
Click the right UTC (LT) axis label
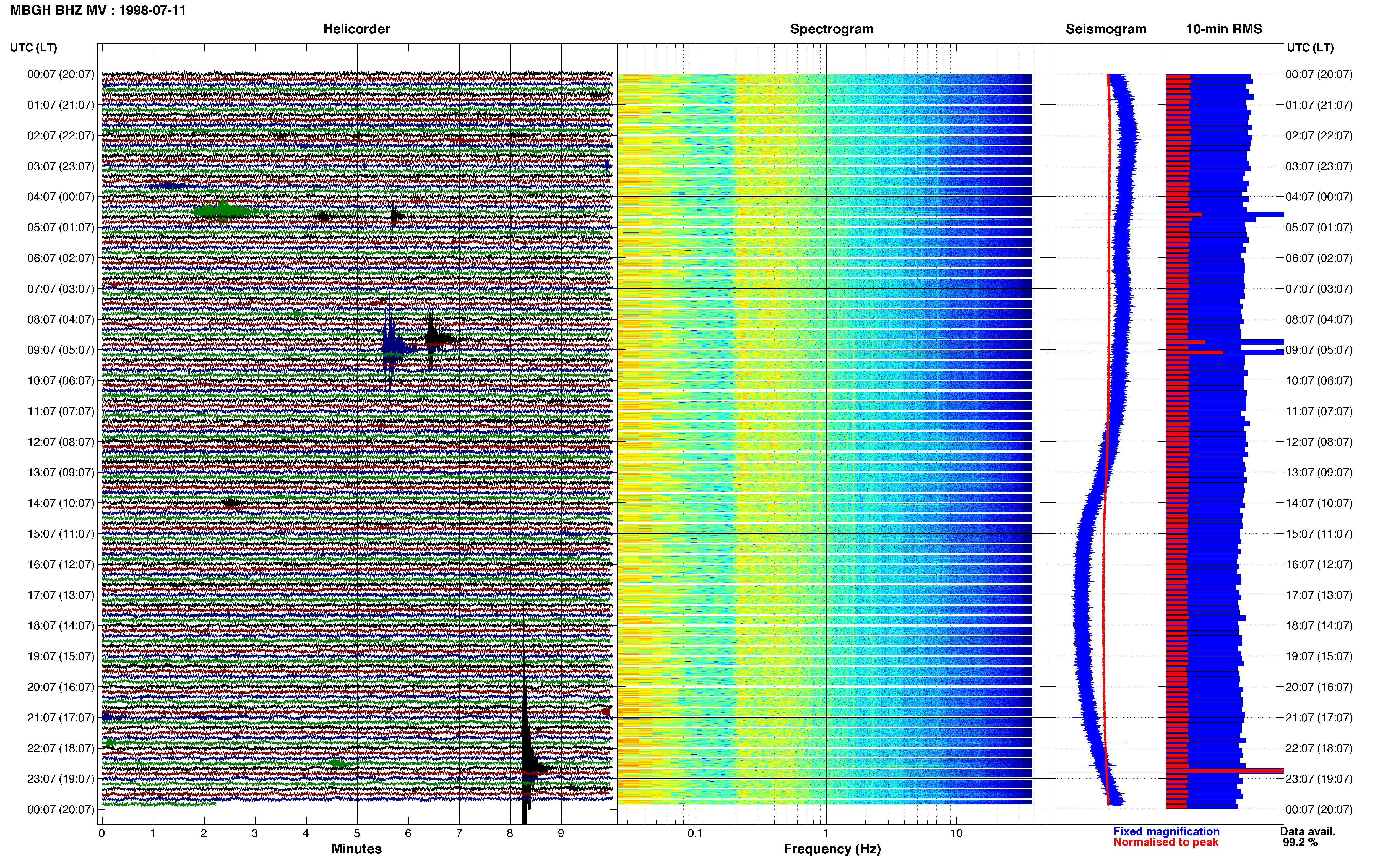click(1310, 48)
